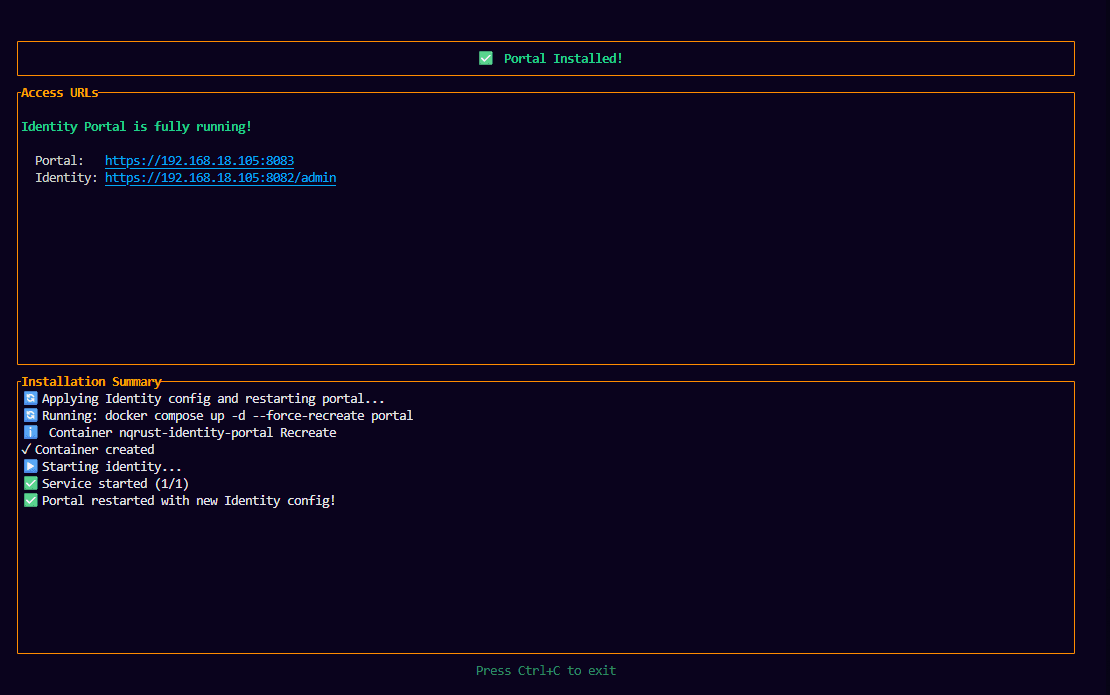
Task: Click the 'Identity:' label
Action: 67,178
